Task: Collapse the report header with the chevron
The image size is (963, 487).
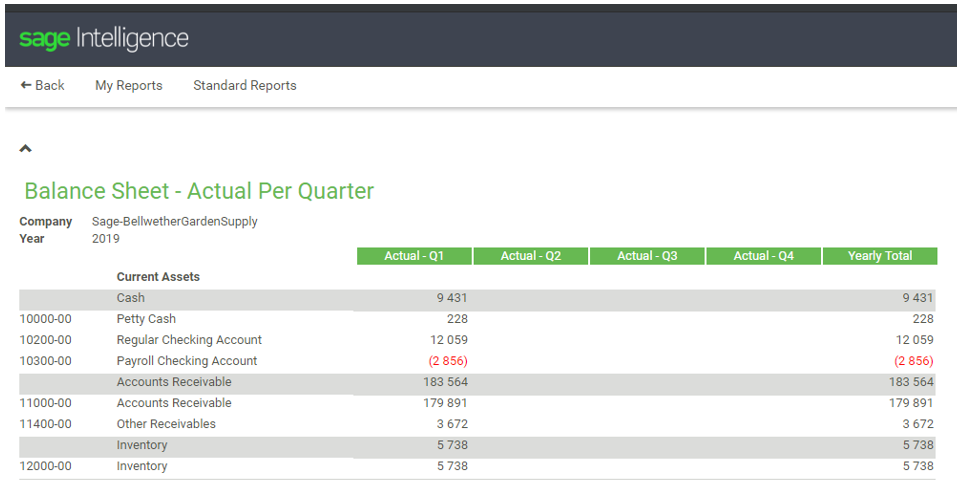Action: tap(25, 148)
